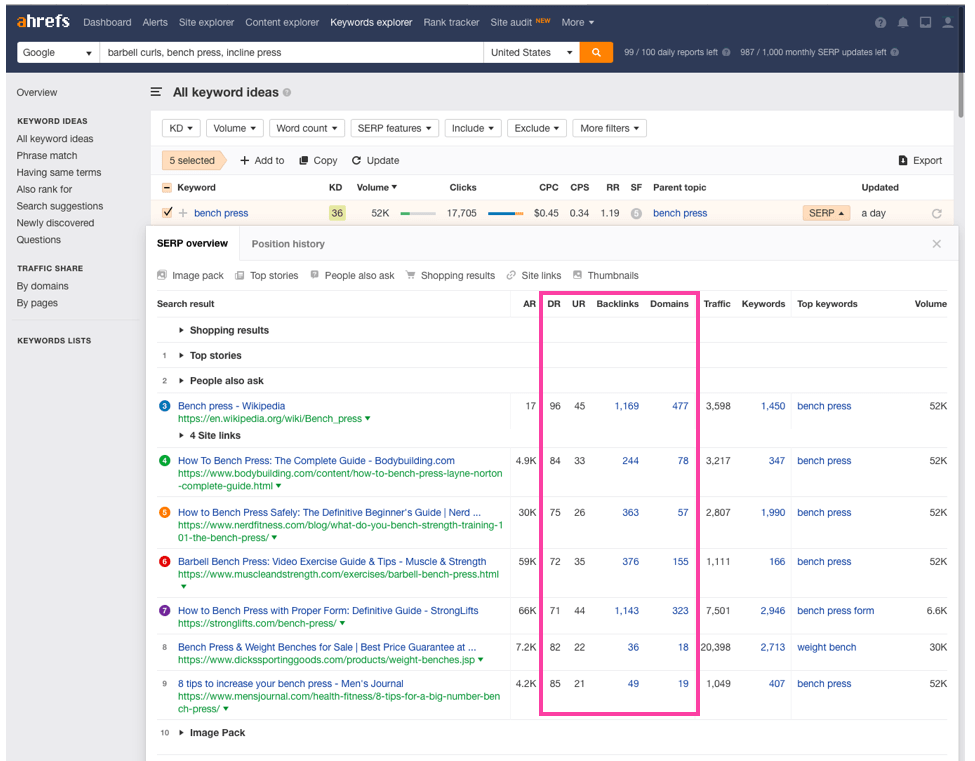Click position 4 badge for Bodybuilding.com result
This screenshot has width=975, height=761.
(x=165, y=461)
